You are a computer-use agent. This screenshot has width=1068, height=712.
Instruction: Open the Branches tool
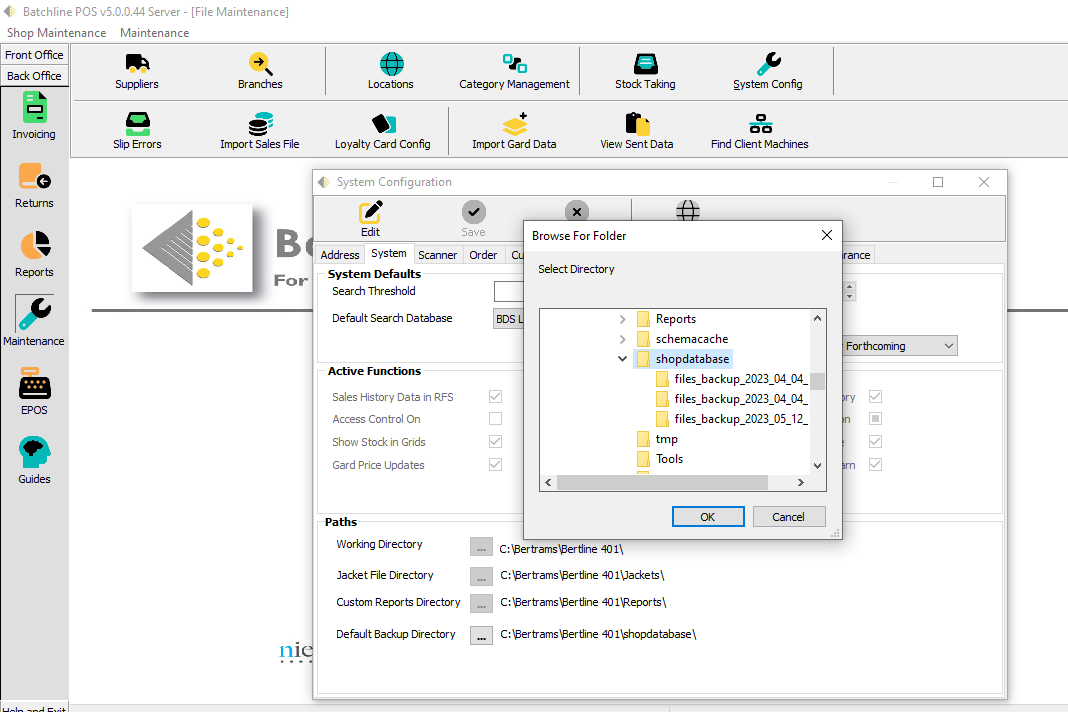click(x=260, y=72)
